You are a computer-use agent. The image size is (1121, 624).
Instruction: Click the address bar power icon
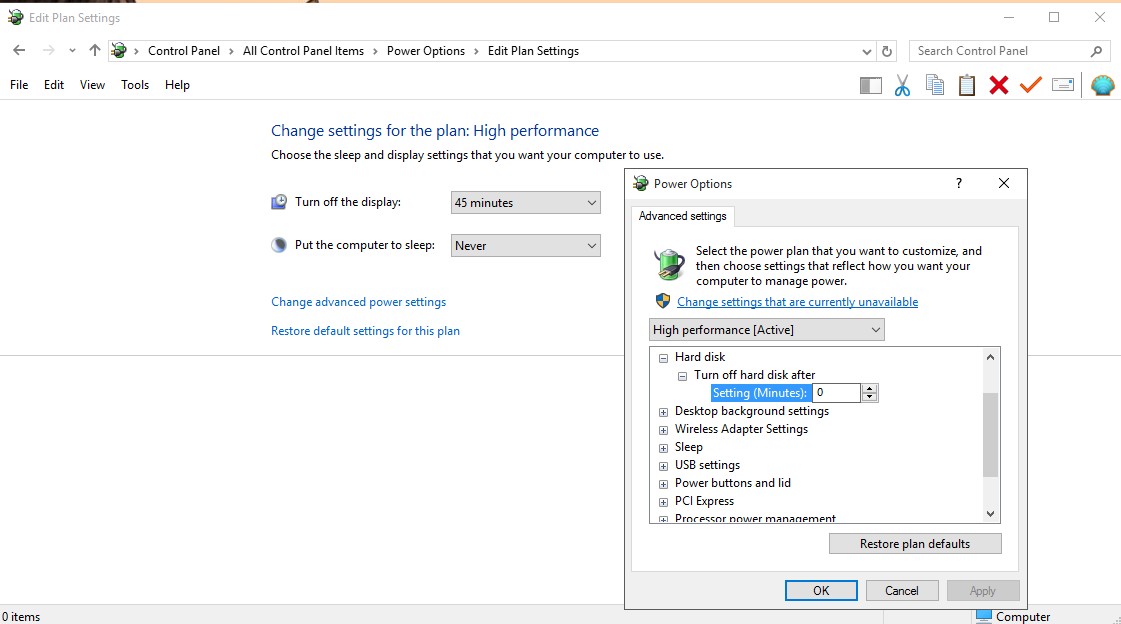click(119, 51)
